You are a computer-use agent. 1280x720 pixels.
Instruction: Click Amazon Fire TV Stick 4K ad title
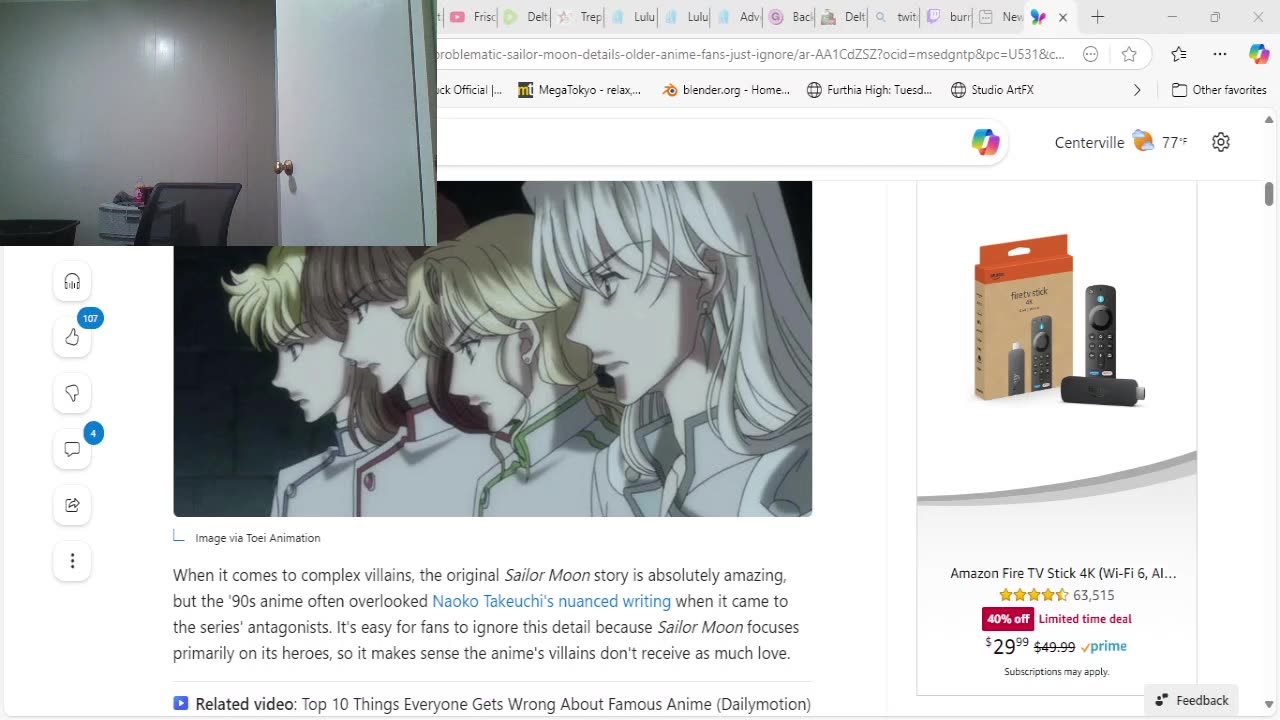tap(1063, 573)
